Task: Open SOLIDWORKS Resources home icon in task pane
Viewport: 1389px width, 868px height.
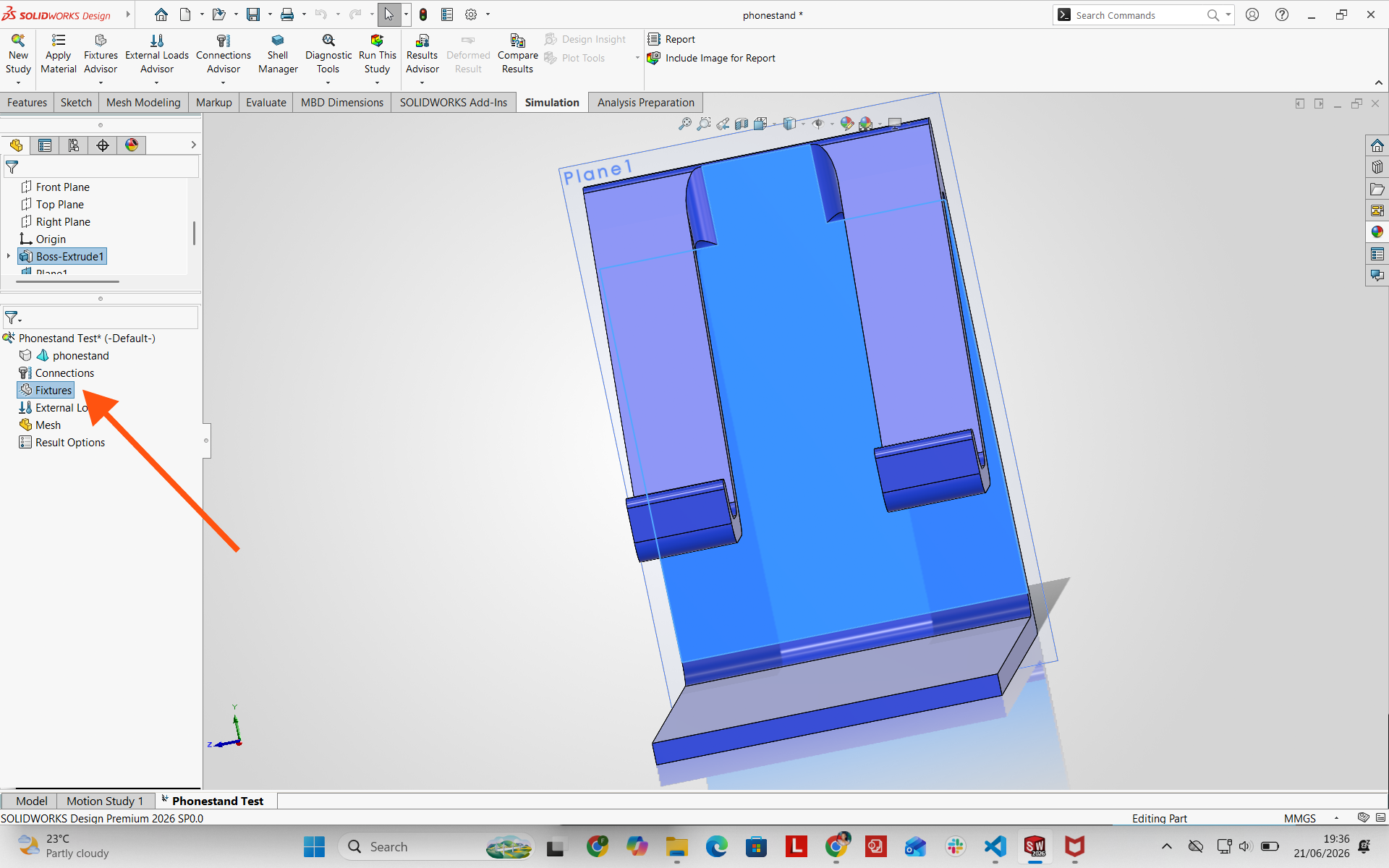Action: tap(1377, 145)
